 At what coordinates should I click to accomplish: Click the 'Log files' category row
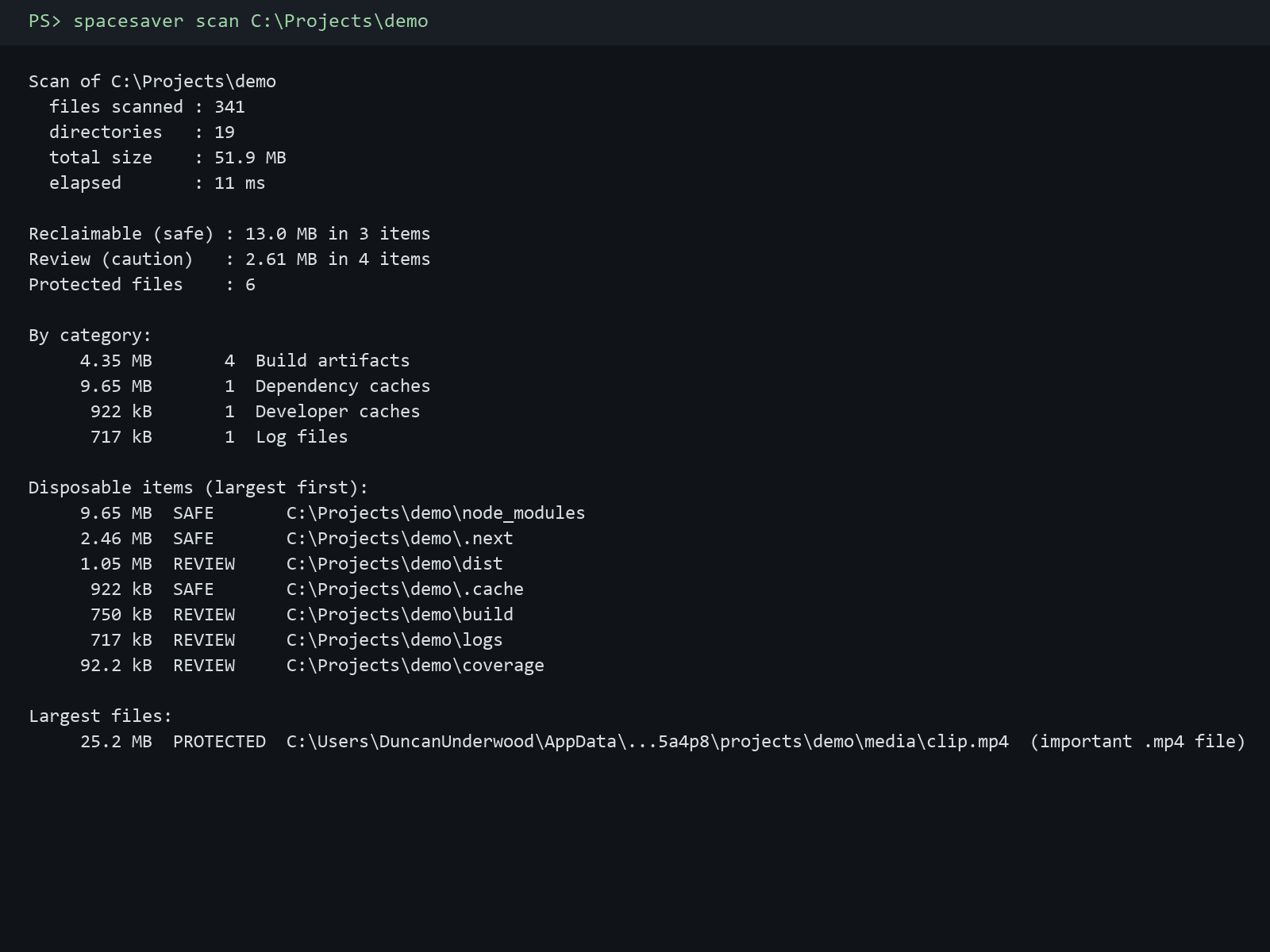coord(219,437)
